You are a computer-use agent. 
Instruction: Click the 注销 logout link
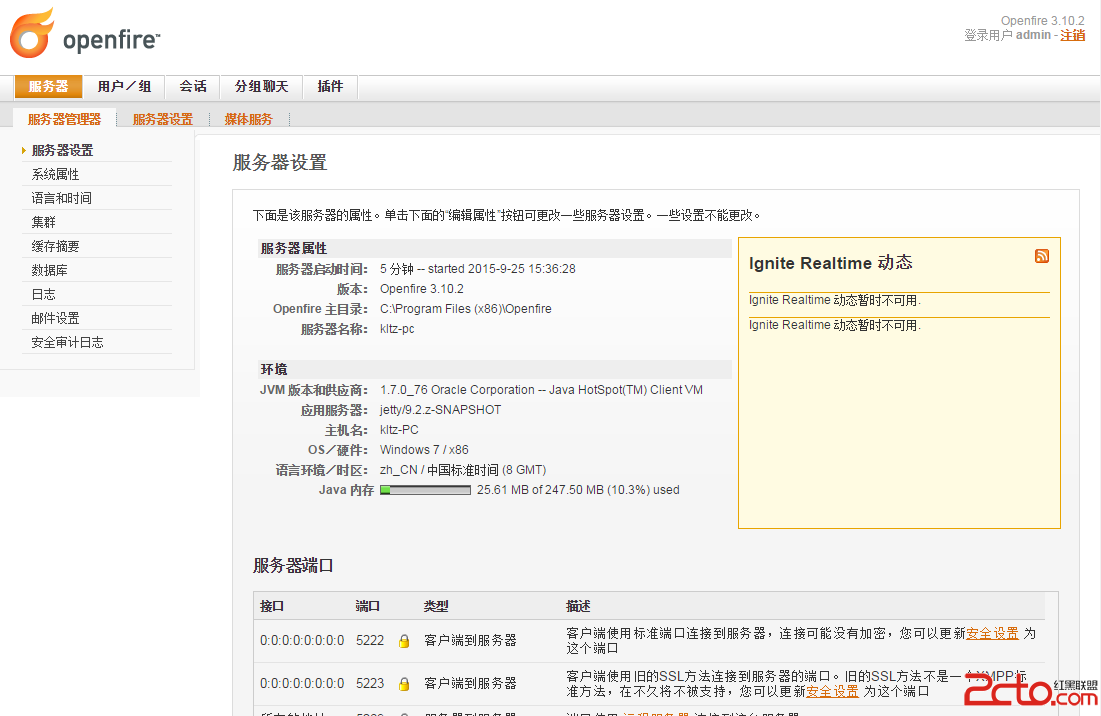coord(1072,35)
